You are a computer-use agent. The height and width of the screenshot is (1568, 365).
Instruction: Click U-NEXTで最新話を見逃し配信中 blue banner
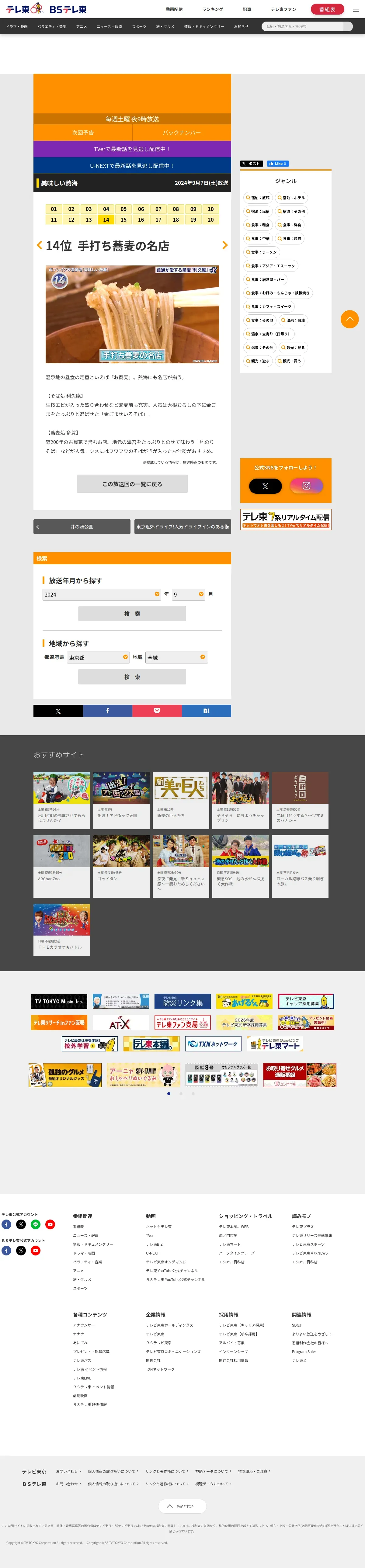[132, 166]
